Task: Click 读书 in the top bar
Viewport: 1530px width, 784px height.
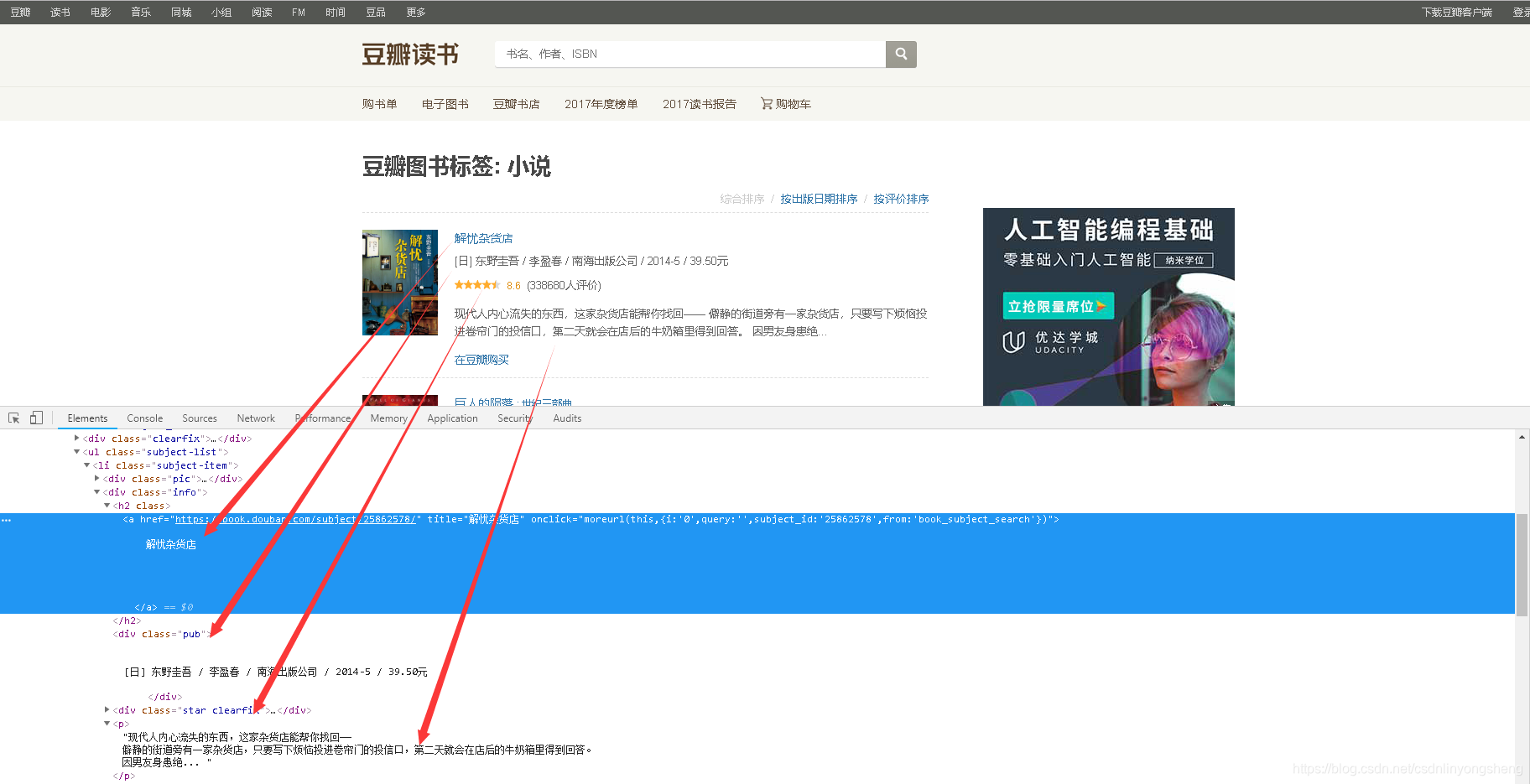Action: (x=60, y=12)
